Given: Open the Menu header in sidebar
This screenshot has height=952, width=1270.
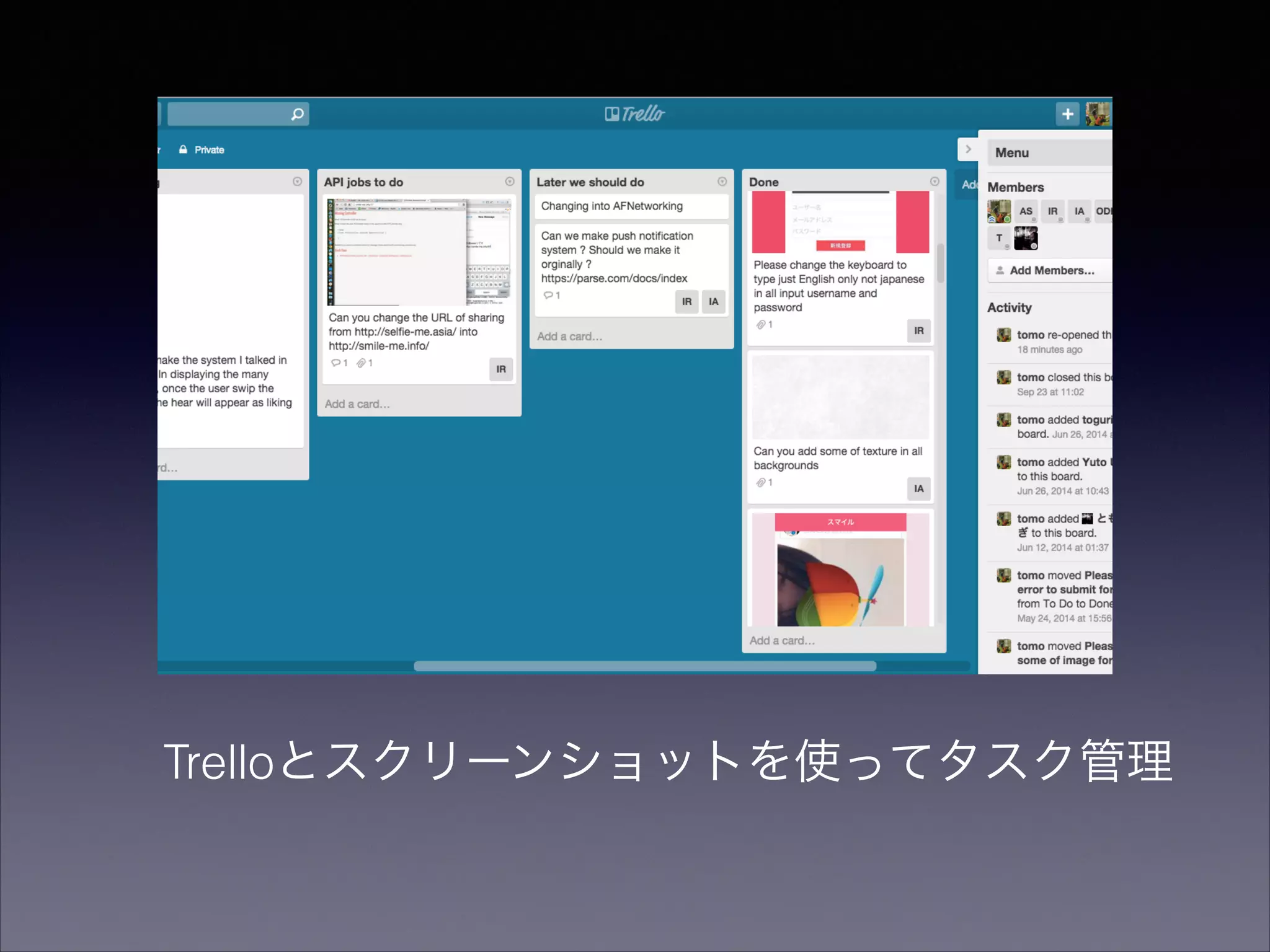Looking at the screenshot, I should pos(1049,152).
